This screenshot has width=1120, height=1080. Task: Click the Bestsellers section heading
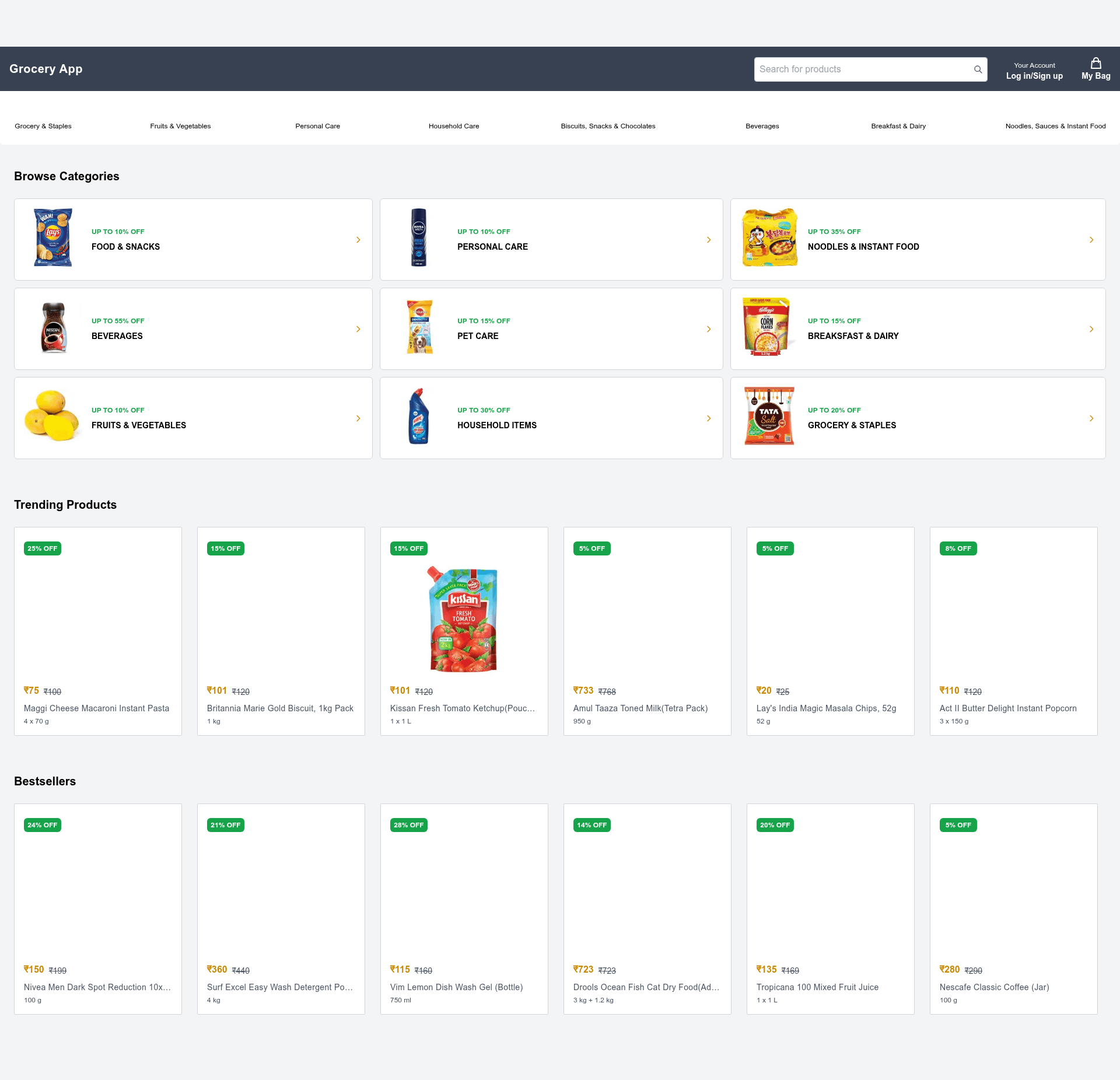click(45, 781)
